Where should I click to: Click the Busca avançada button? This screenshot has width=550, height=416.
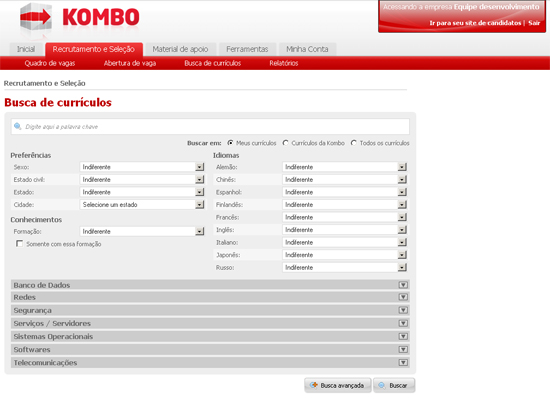[337, 385]
